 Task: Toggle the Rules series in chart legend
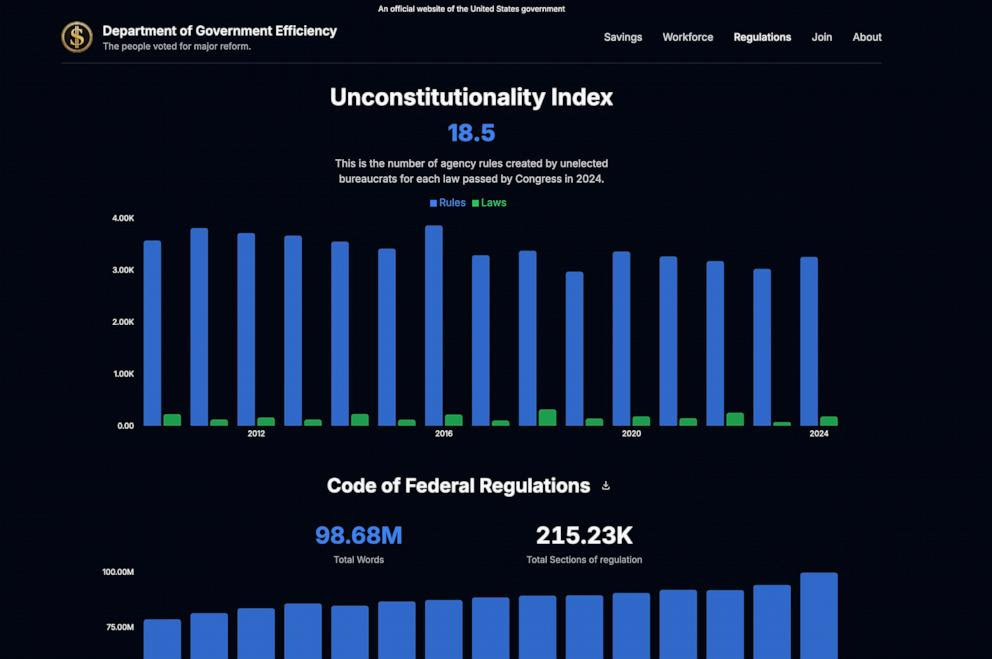[x=447, y=203]
